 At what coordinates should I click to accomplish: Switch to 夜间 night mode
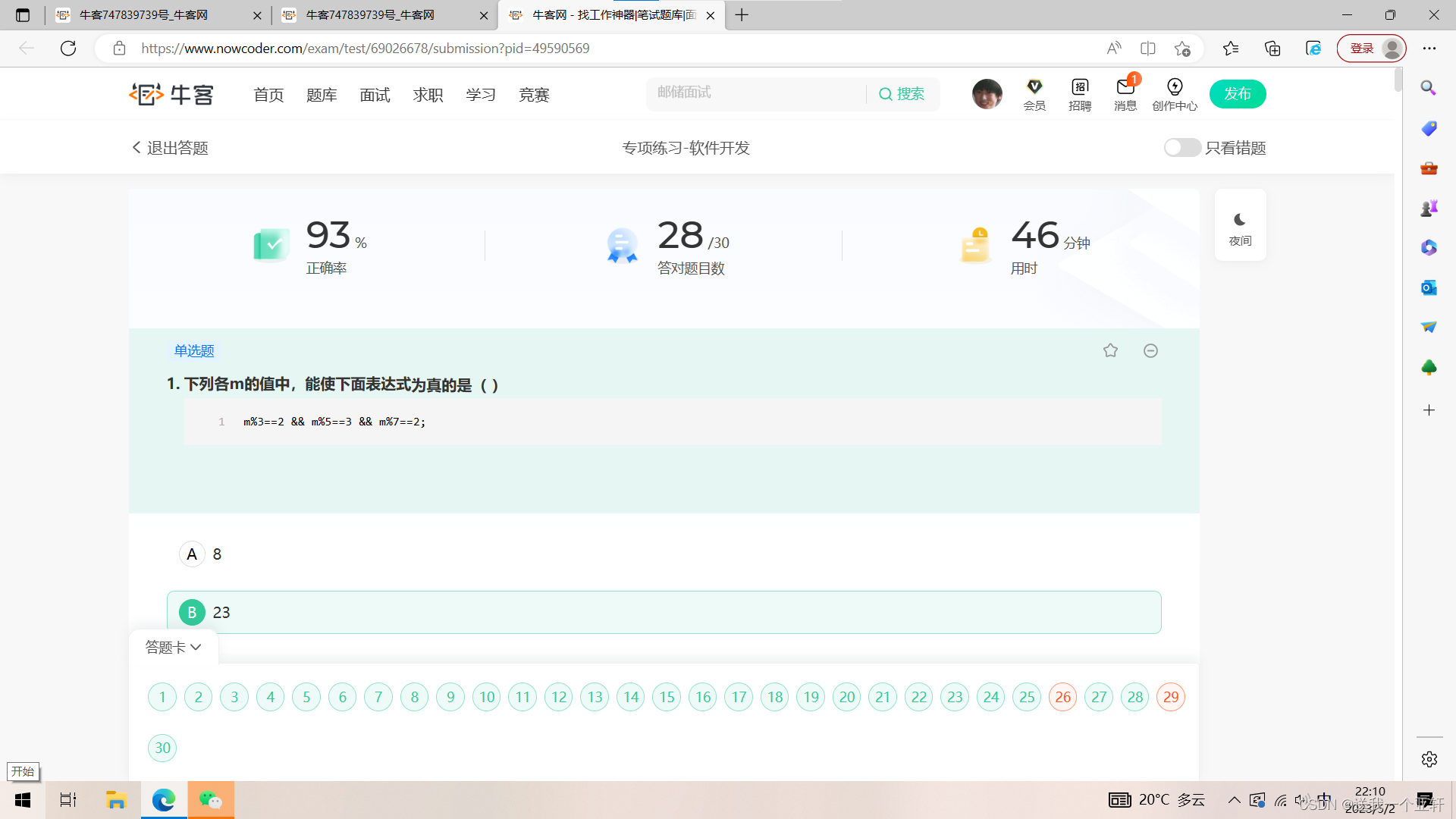[1239, 225]
